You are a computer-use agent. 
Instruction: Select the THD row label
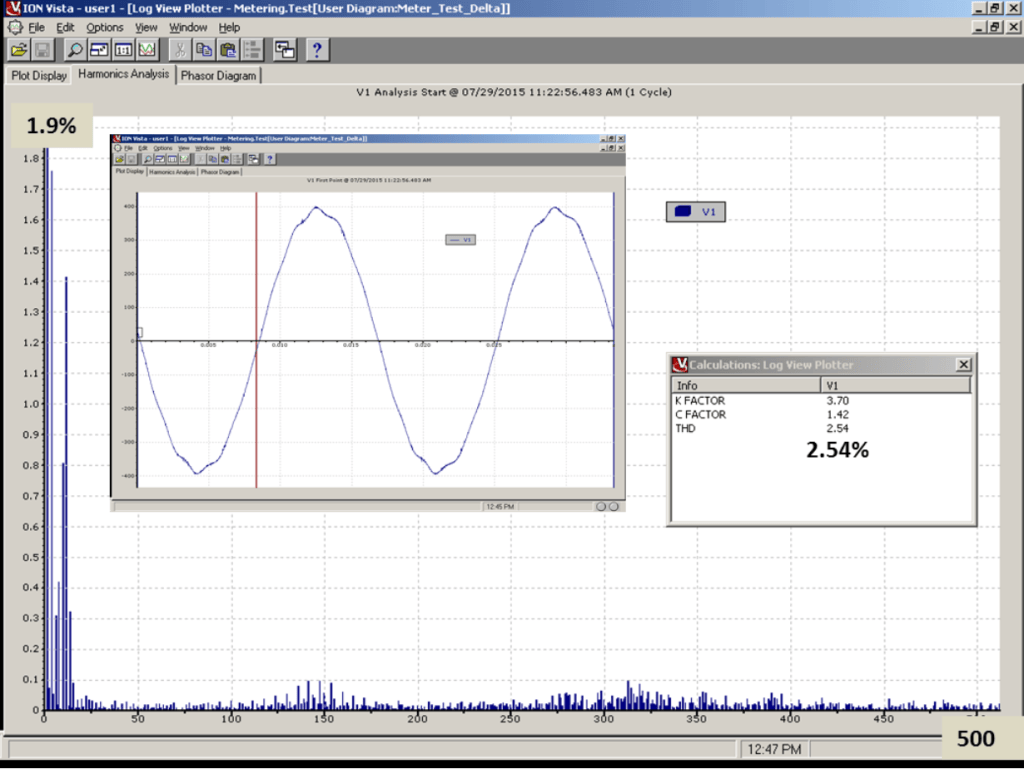pyautogui.click(x=685, y=428)
